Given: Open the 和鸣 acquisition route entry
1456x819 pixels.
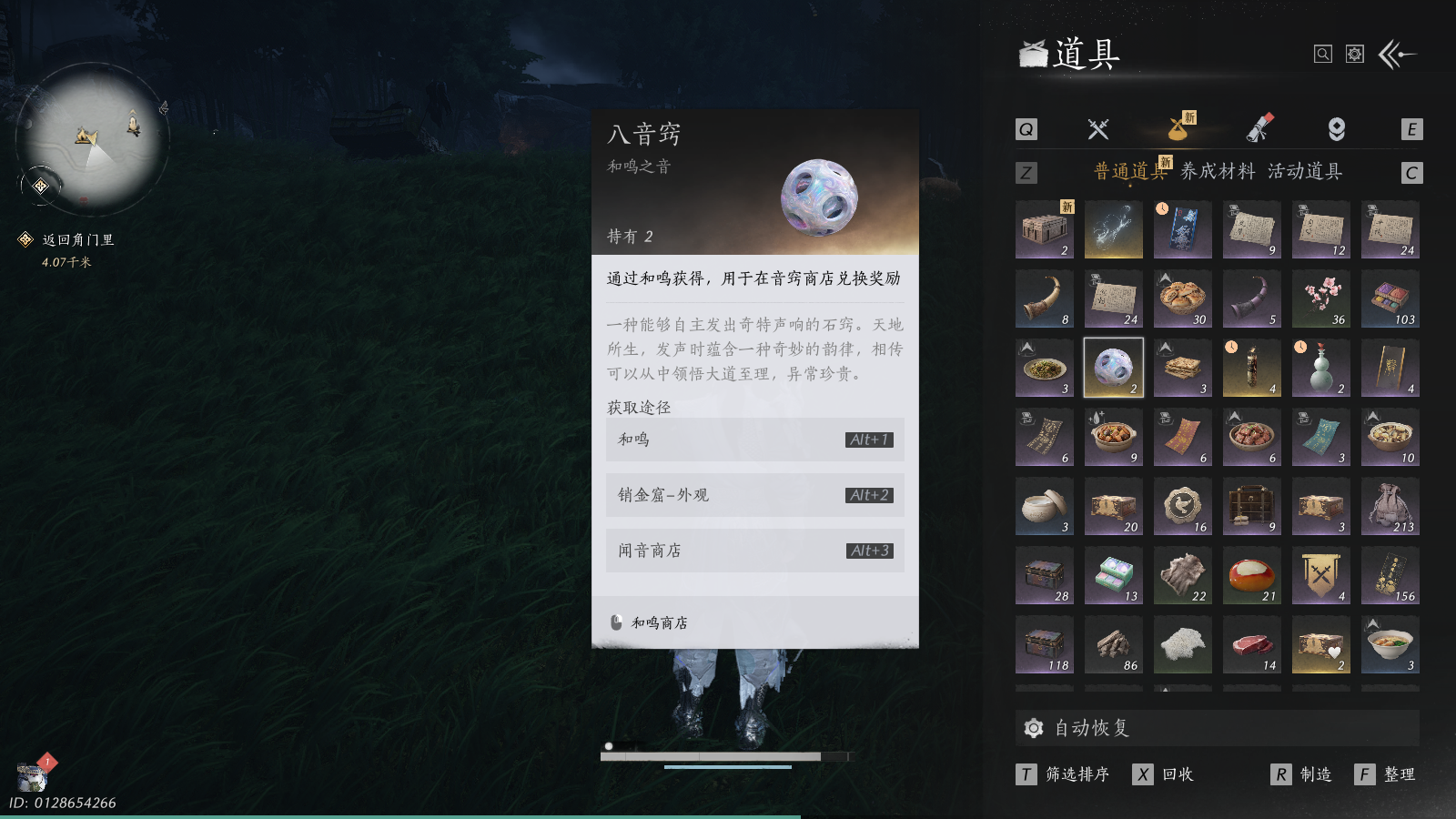Looking at the screenshot, I should click(755, 440).
